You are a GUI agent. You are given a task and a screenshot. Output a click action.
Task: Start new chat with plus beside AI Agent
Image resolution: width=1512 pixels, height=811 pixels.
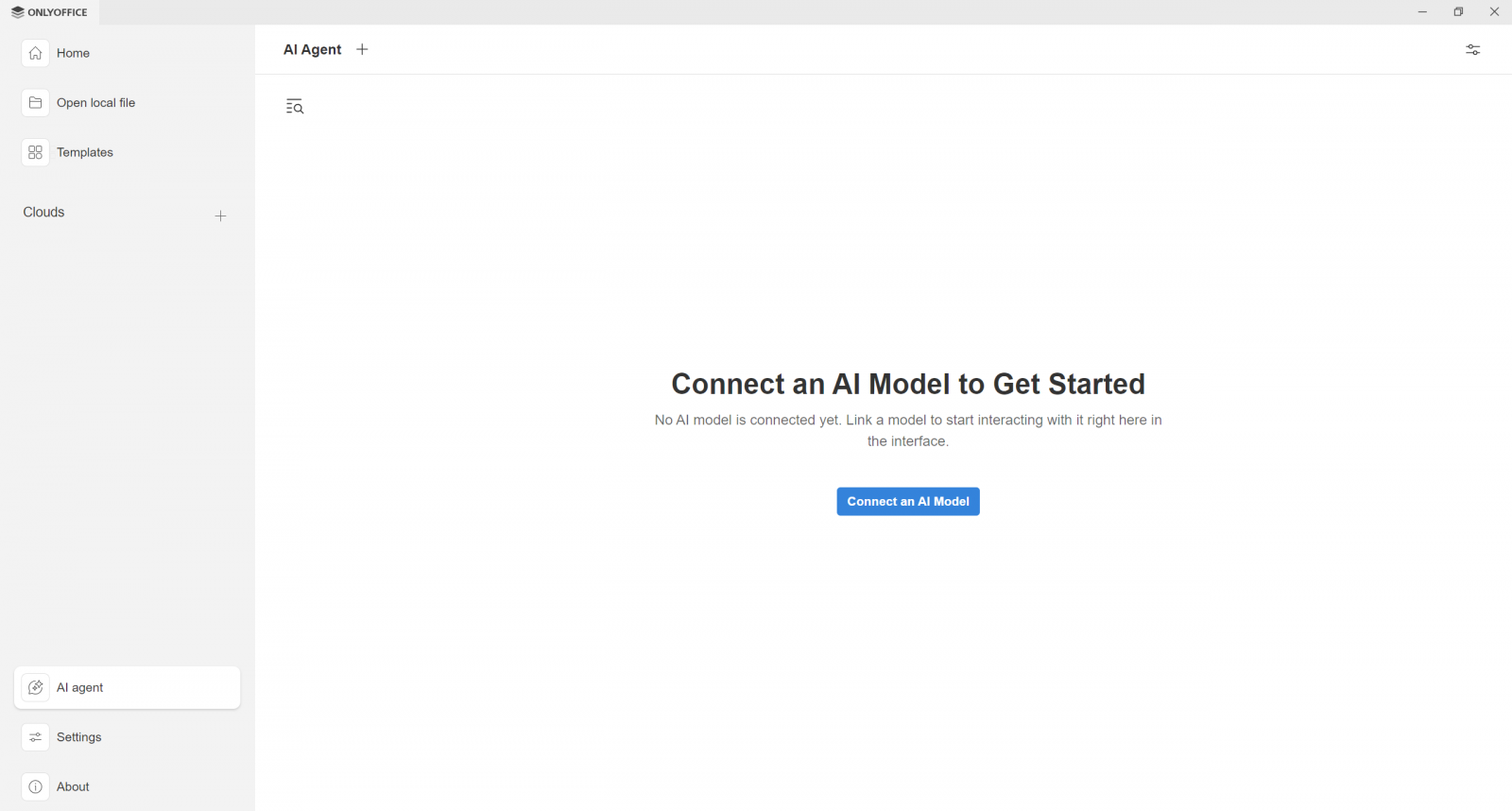tap(362, 49)
